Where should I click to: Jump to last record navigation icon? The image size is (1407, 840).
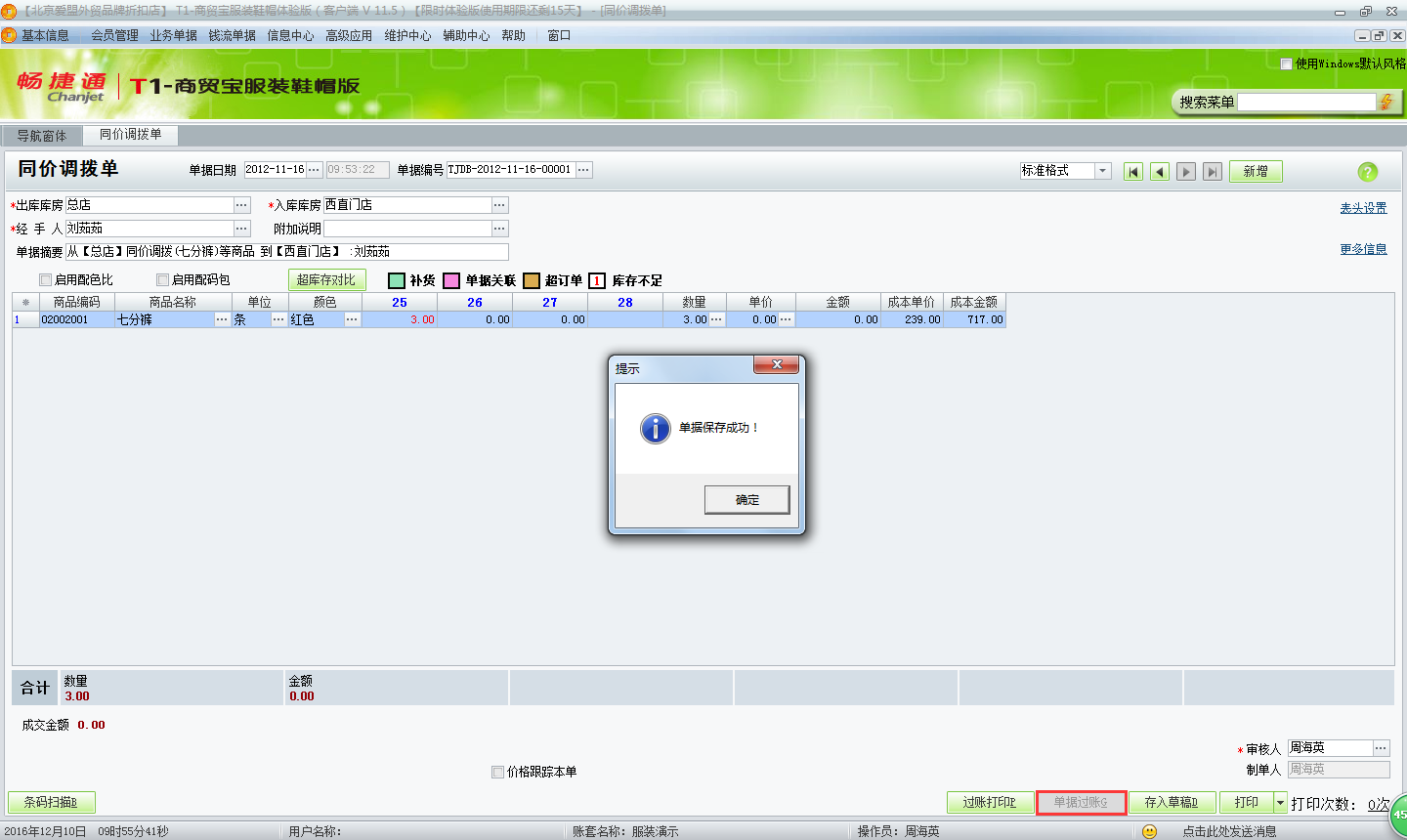pos(1213,172)
